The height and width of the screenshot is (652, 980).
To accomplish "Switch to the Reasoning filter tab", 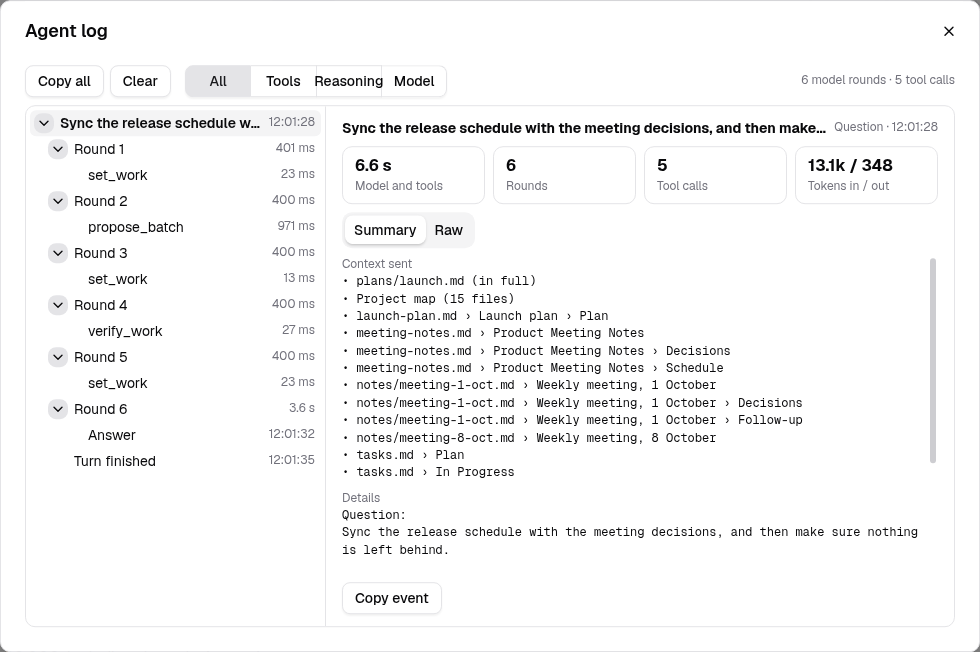I will pyautogui.click(x=349, y=81).
